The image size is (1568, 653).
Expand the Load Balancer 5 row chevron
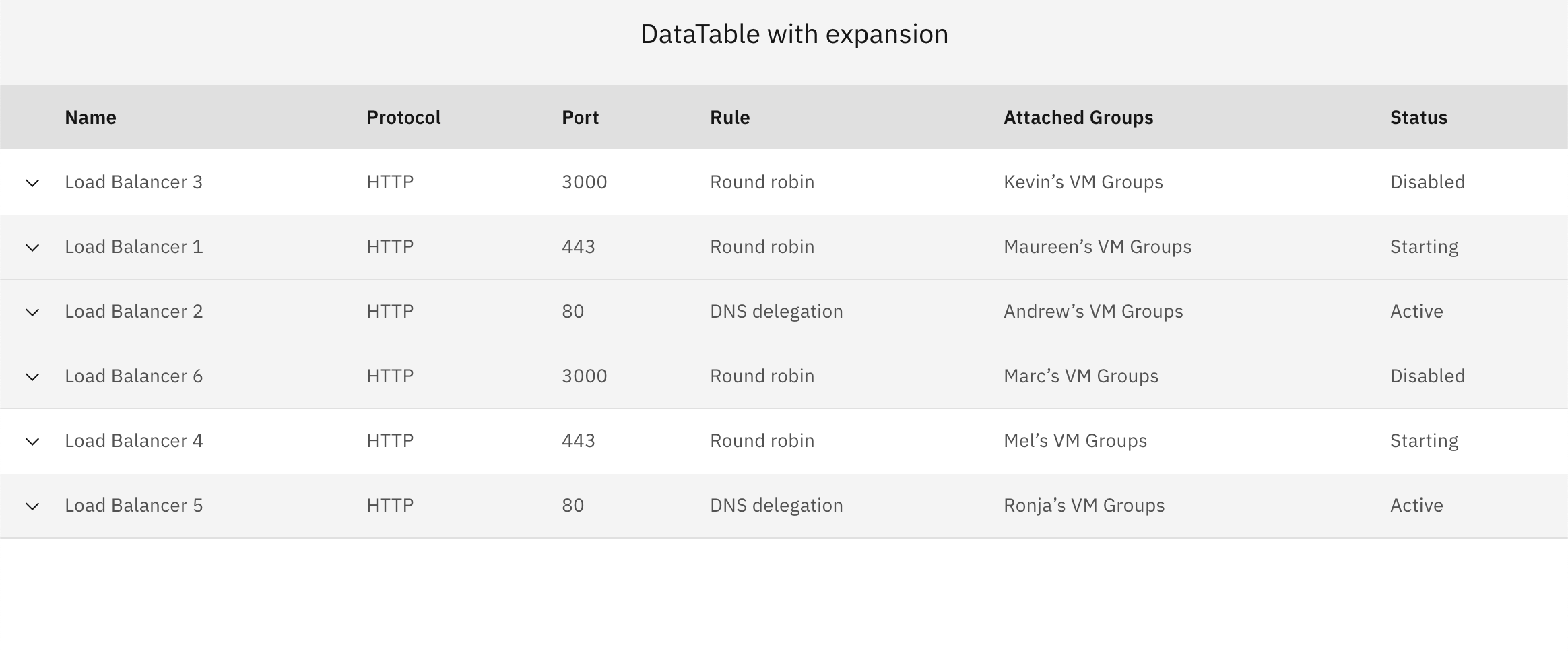(32, 506)
